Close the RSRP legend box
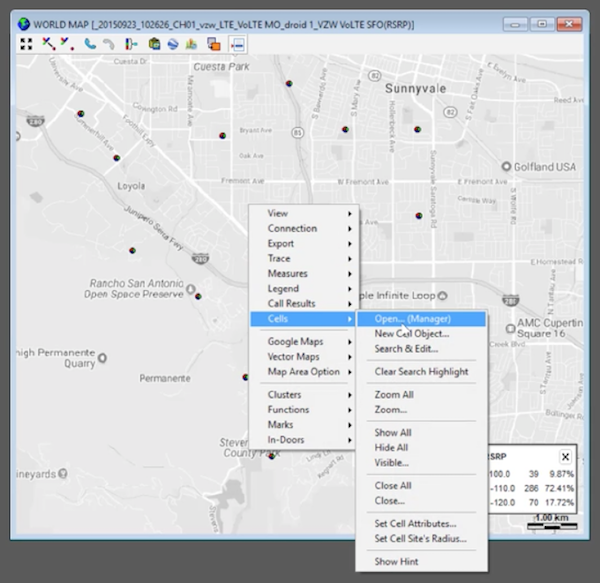 click(x=565, y=456)
